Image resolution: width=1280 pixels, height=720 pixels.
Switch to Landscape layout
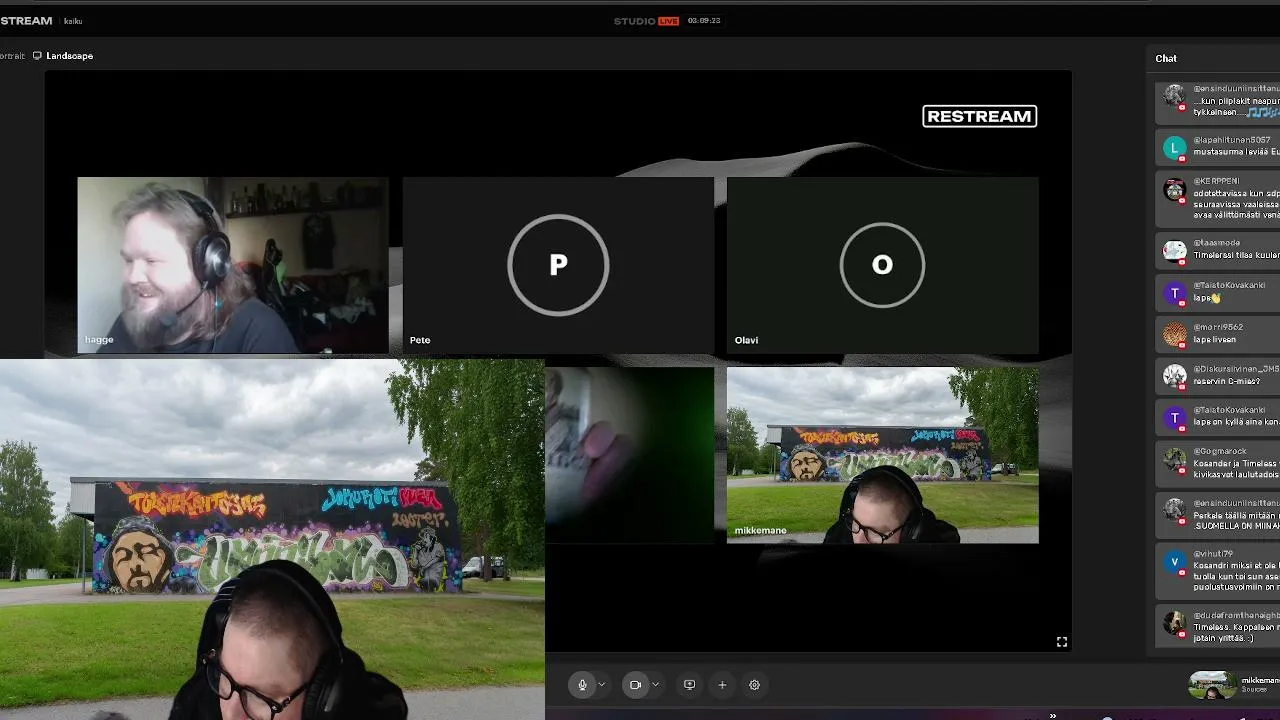(63, 56)
